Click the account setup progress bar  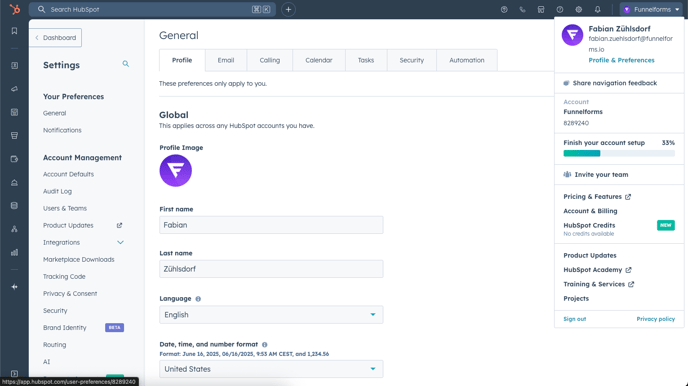point(619,153)
